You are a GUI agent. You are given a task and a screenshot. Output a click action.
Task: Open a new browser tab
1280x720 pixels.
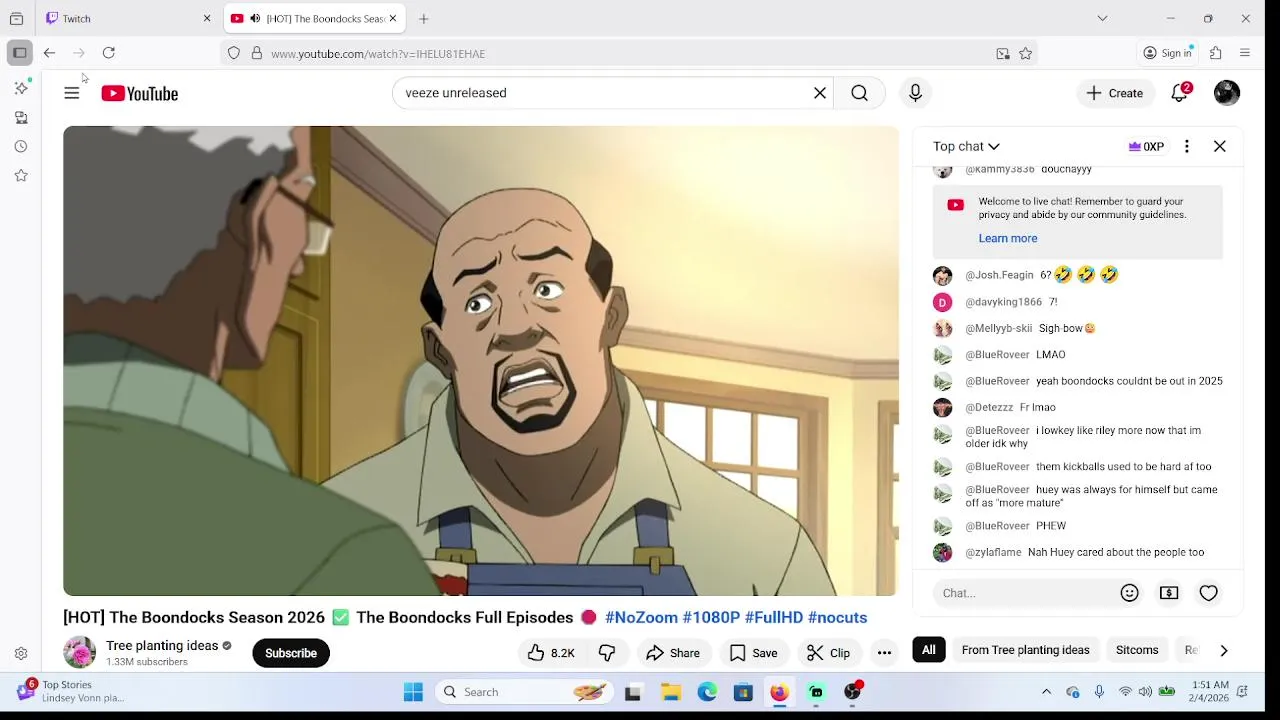[x=424, y=19]
